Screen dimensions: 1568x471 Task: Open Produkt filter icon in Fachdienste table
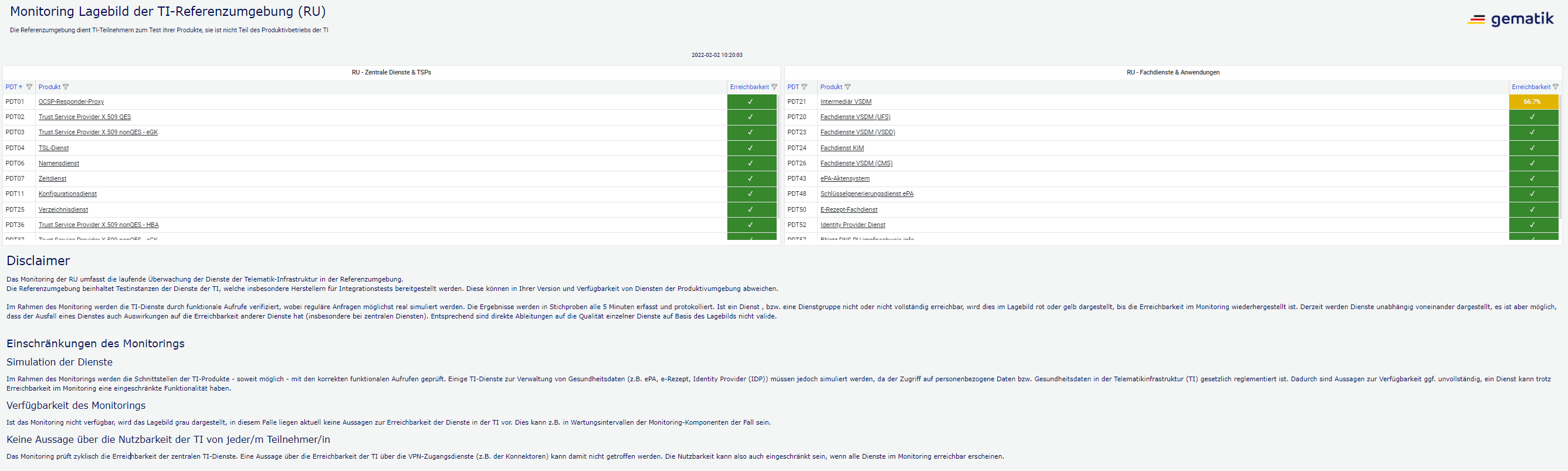click(848, 87)
